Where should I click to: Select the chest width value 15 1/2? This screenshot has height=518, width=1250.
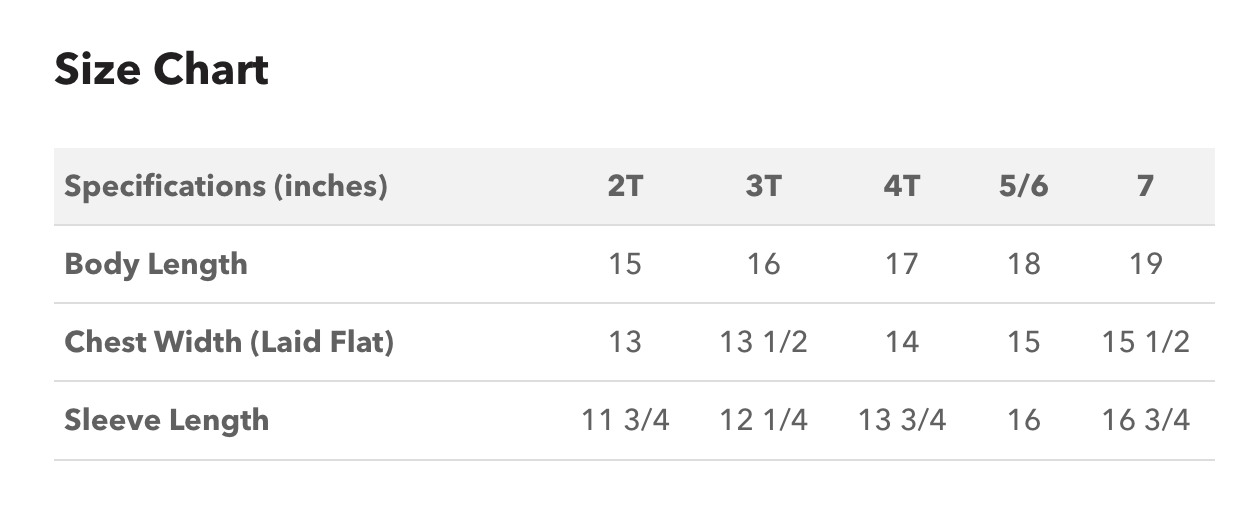click(x=1146, y=342)
